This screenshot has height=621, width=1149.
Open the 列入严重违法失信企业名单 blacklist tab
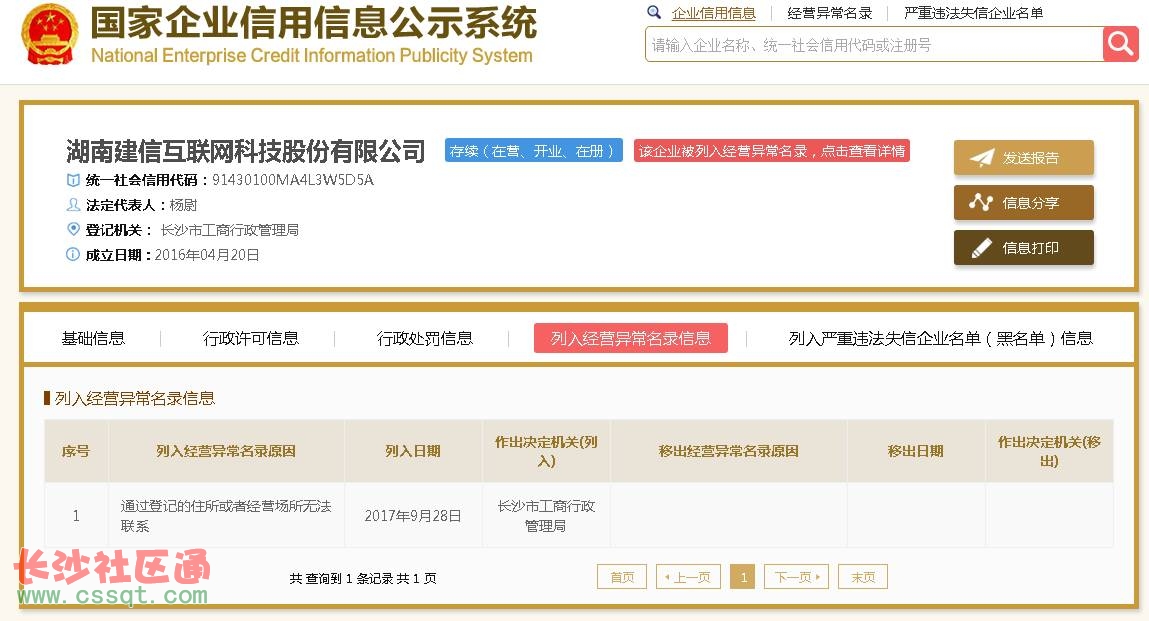point(940,338)
